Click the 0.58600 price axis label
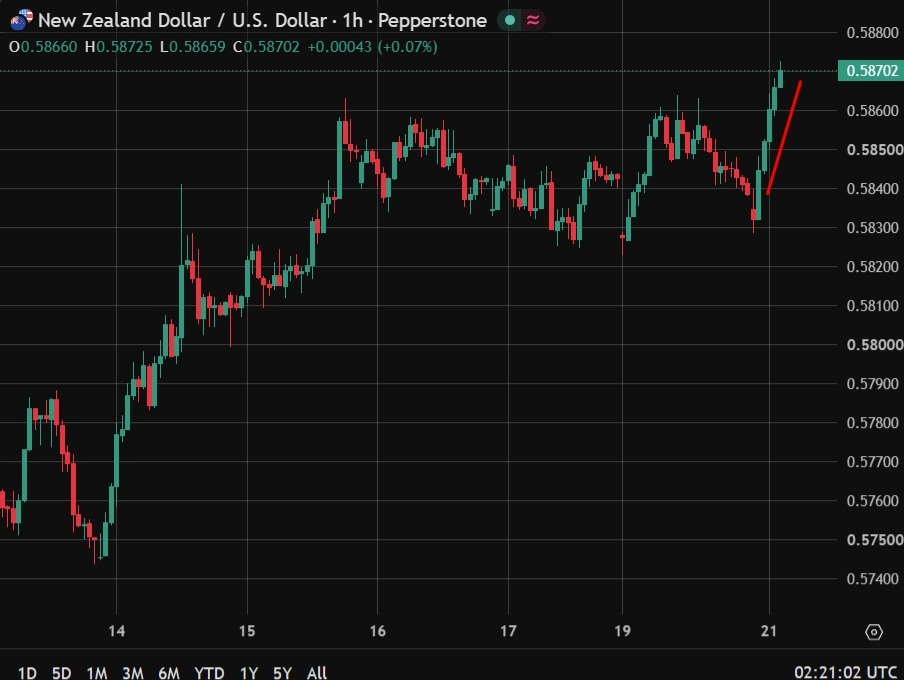 point(872,110)
